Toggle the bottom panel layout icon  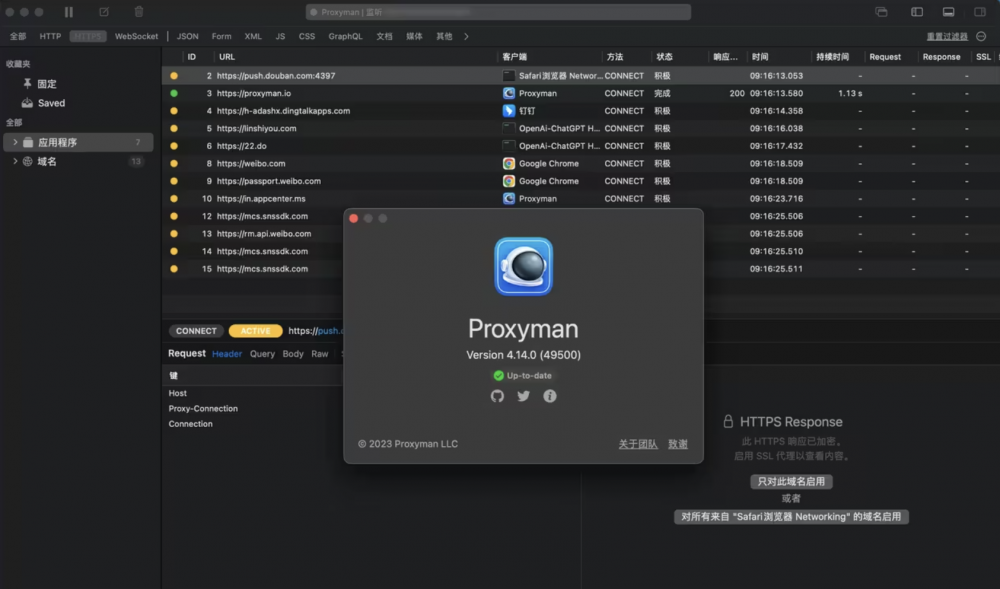[948, 11]
